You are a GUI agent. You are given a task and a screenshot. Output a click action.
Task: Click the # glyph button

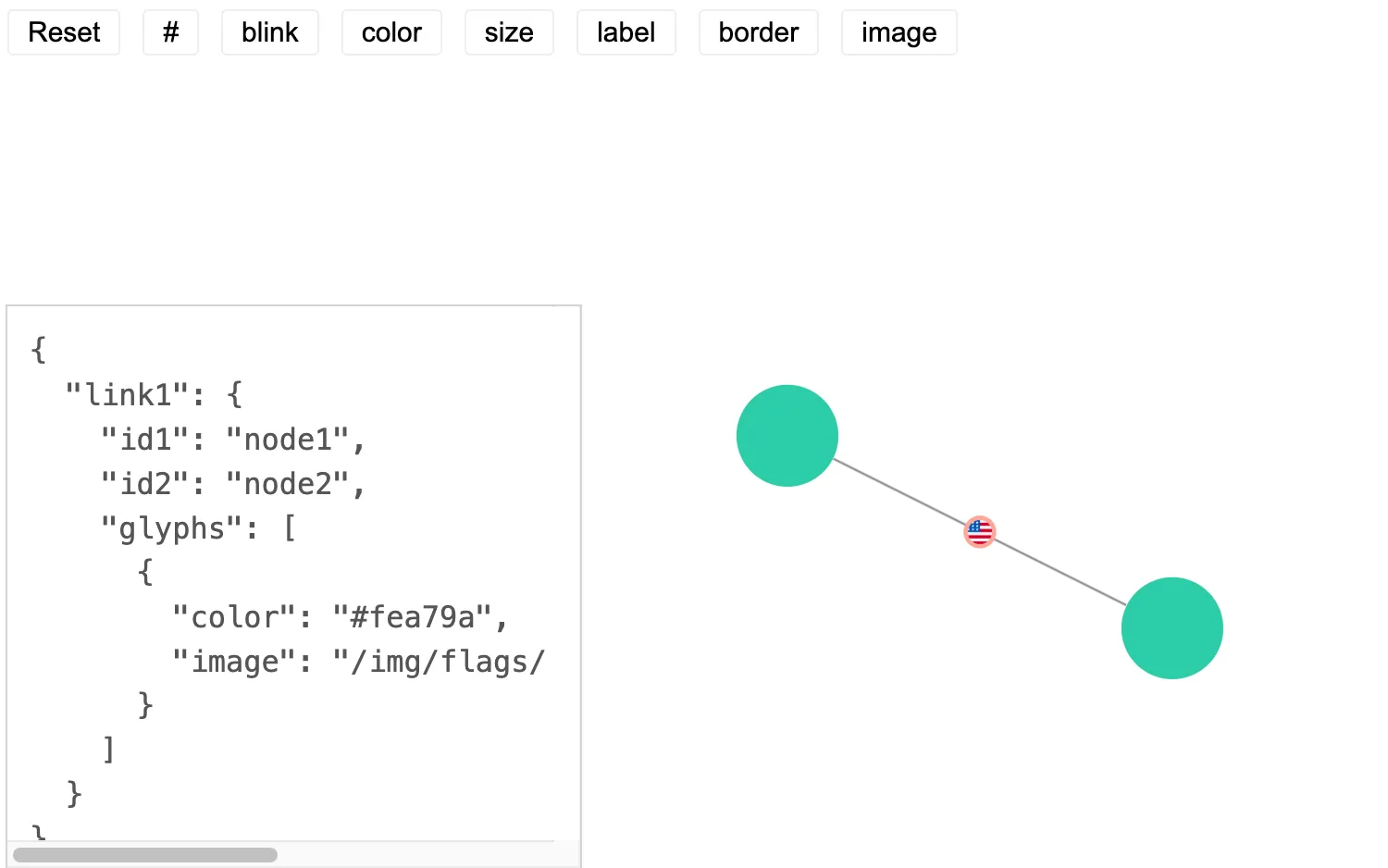pos(170,32)
